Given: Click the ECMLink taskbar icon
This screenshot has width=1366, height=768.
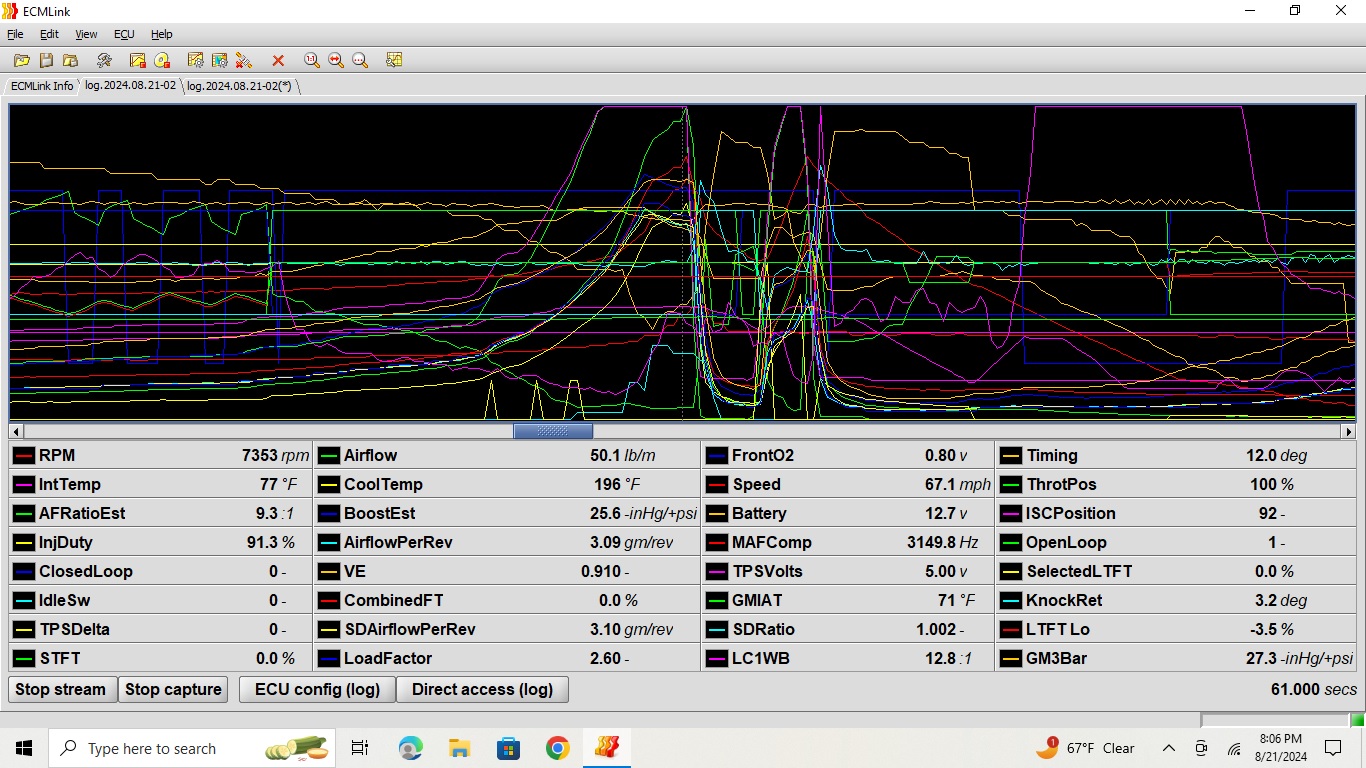Looking at the screenshot, I should [x=606, y=748].
